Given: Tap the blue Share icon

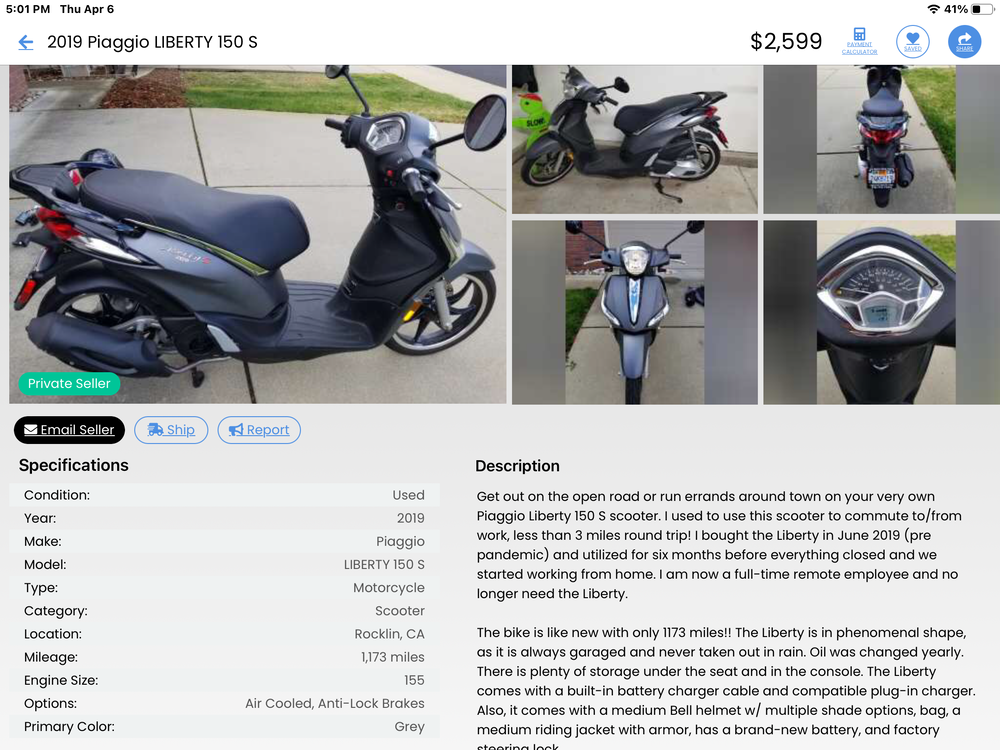Looking at the screenshot, I should point(964,41).
